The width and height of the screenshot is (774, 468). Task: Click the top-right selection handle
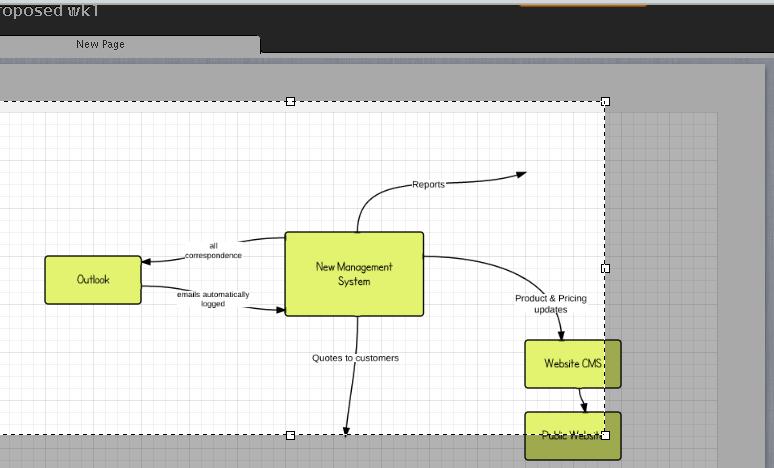pyautogui.click(x=605, y=101)
